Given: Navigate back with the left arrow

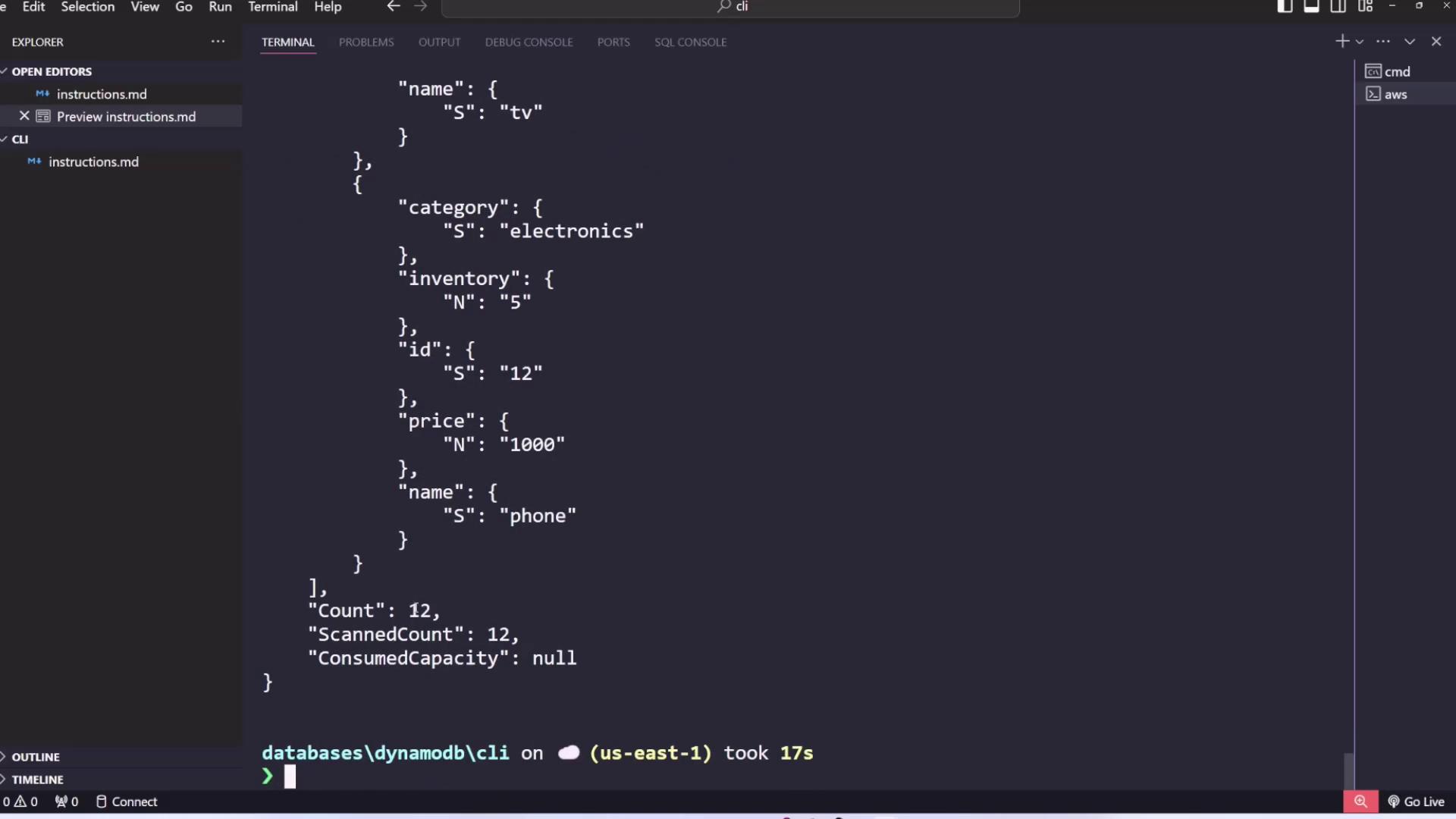Looking at the screenshot, I should 393,7.
